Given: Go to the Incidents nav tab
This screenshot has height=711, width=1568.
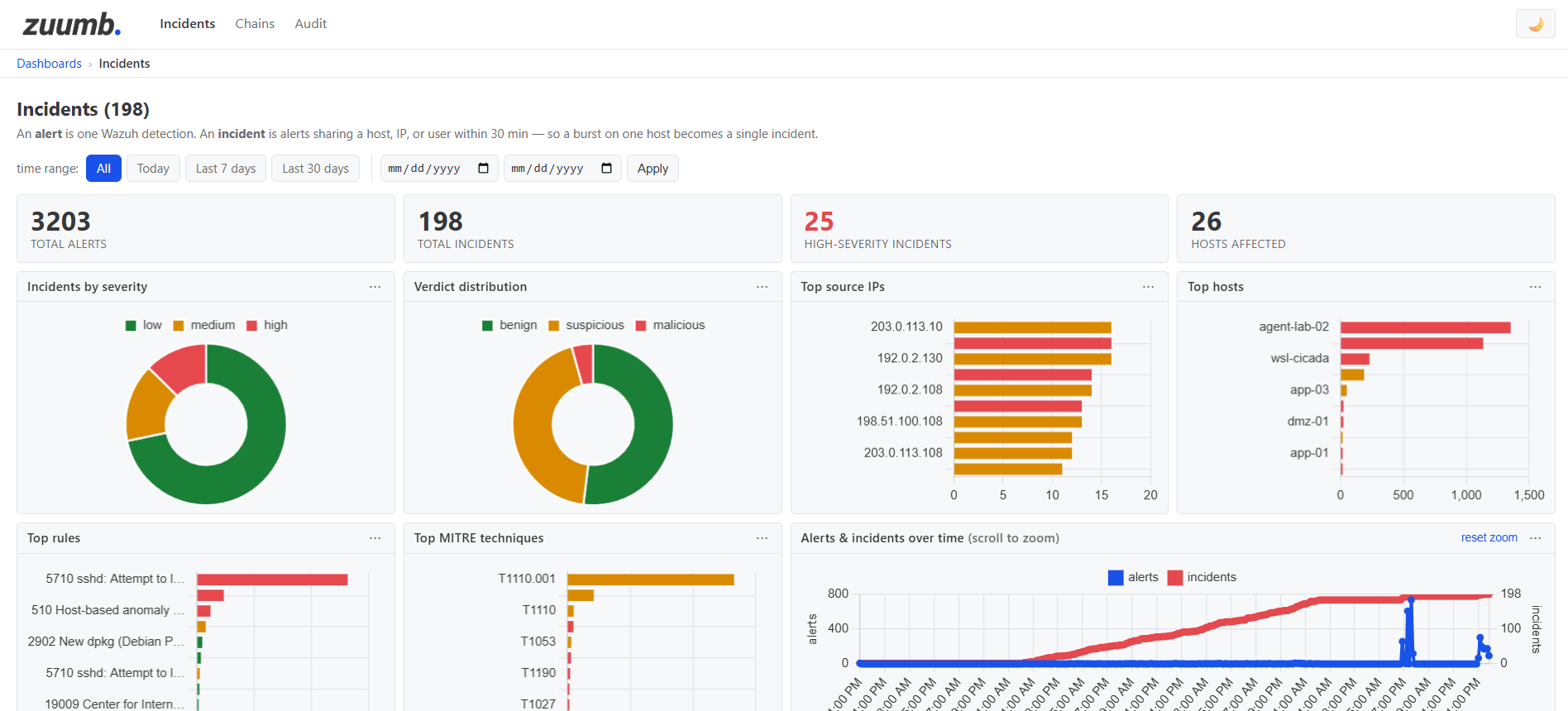Looking at the screenshot, I should [x=188, y=24].
